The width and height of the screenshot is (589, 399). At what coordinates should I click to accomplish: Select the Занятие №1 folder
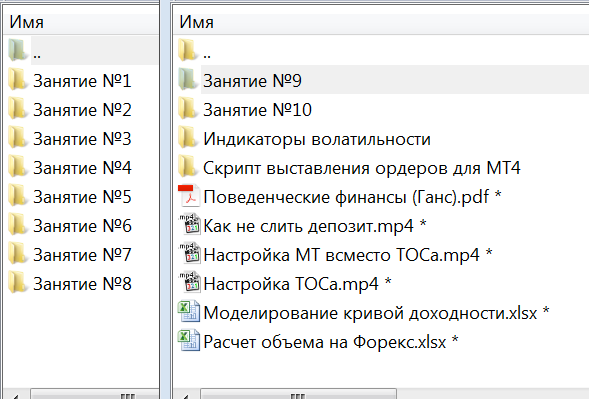82,81
